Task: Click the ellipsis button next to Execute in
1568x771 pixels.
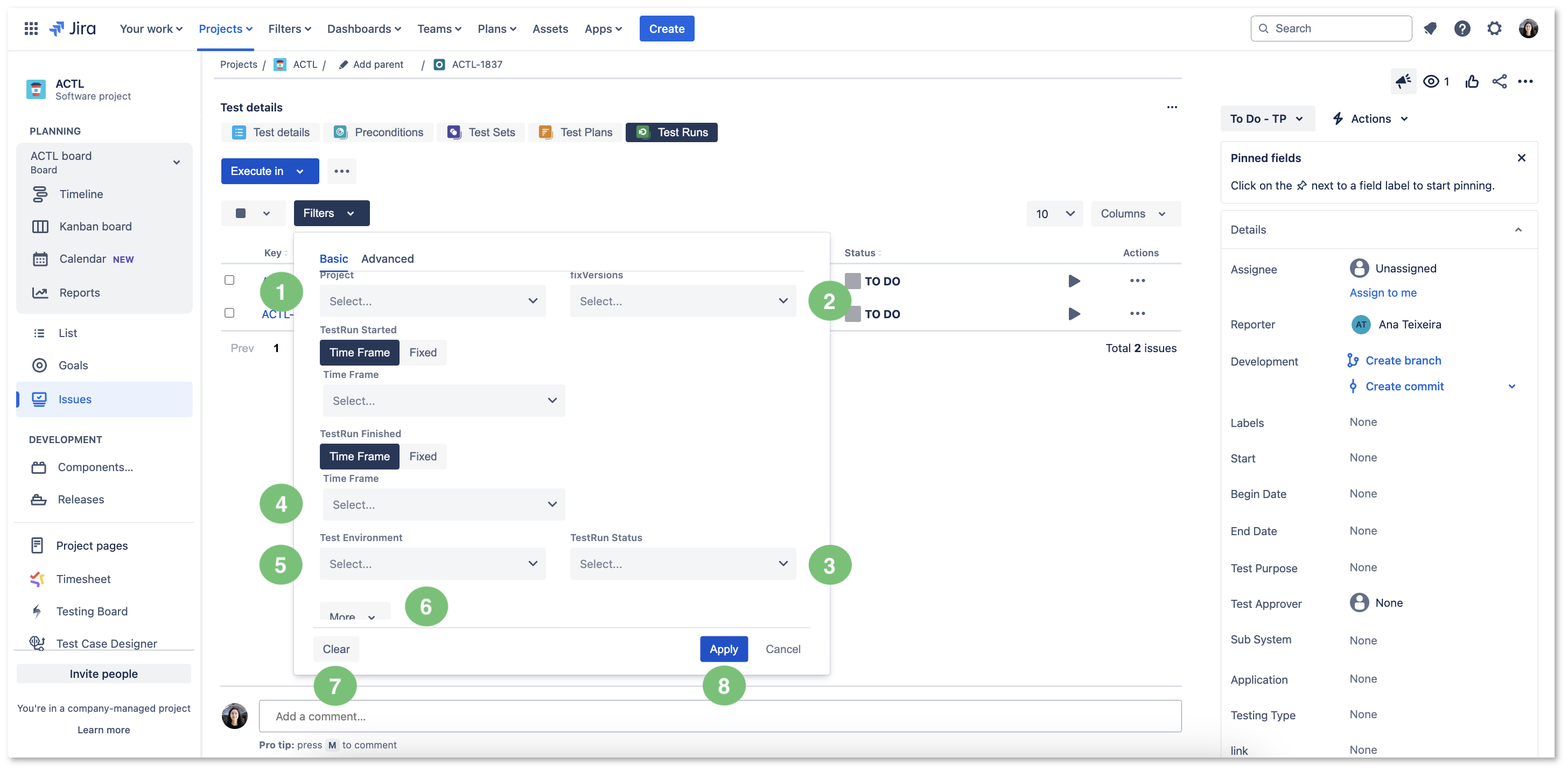Action: [341, 171]
